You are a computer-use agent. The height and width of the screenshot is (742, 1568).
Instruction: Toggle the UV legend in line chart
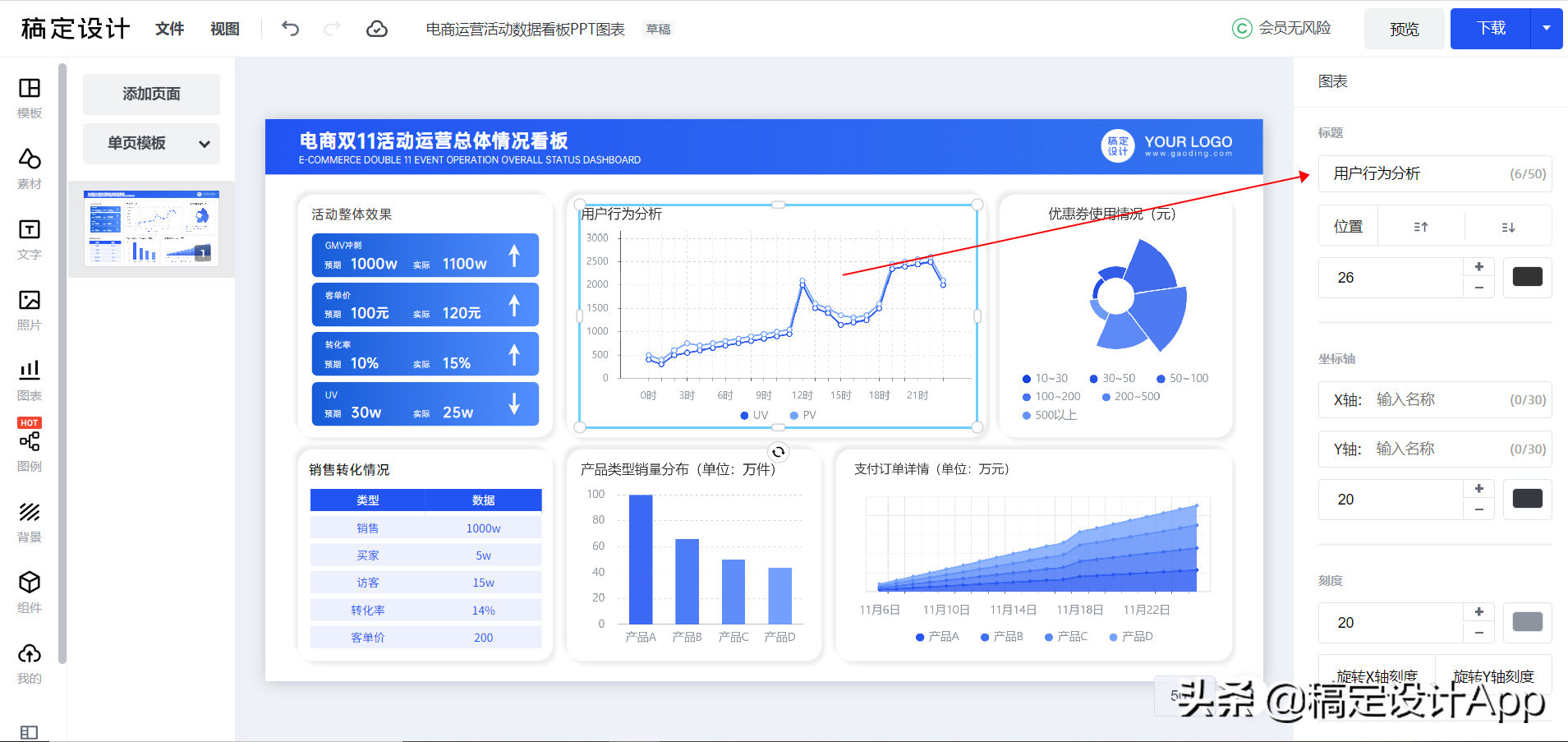pos(754,415)
